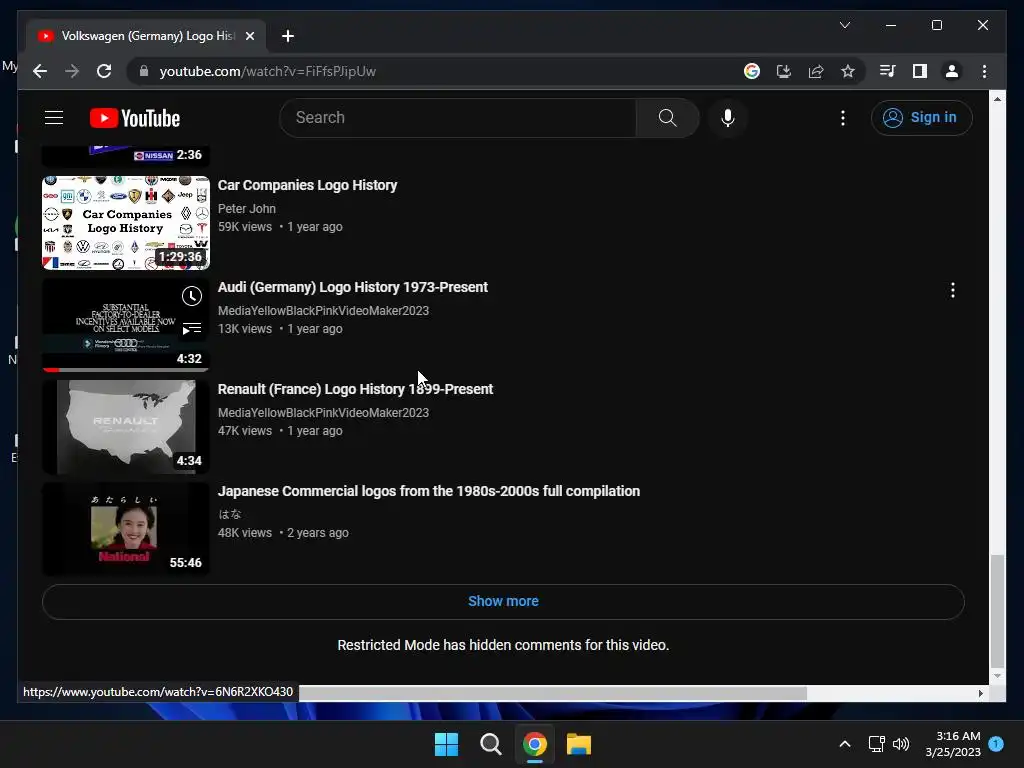Show hidden system tray icons
This screenshot has width=1024, height=768.
(844, 744)
